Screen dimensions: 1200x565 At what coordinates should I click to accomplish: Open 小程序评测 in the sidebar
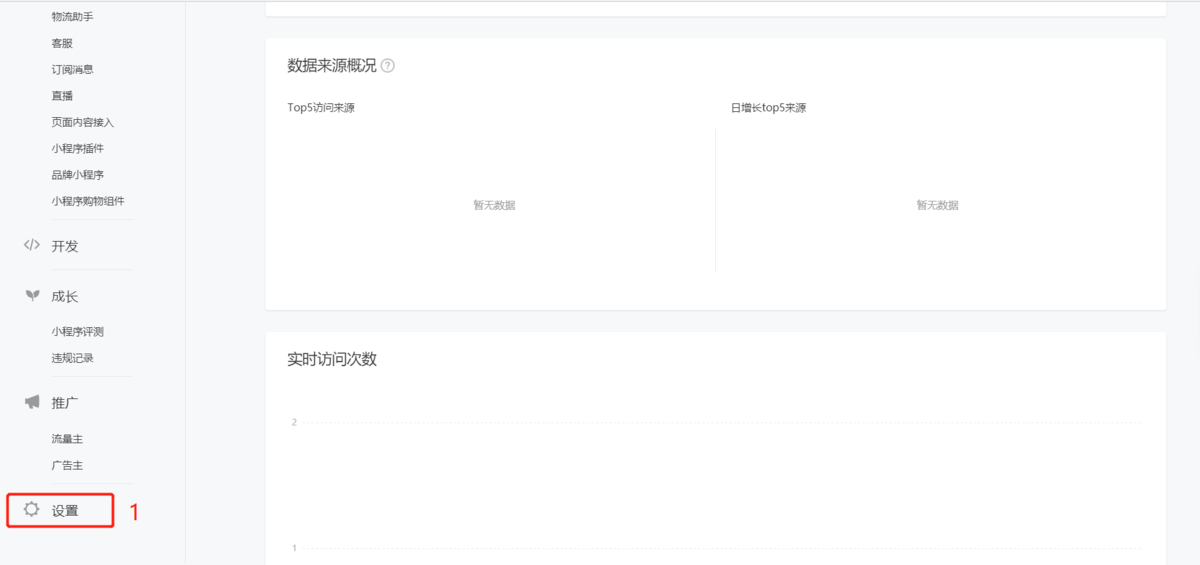pos(77,331)
